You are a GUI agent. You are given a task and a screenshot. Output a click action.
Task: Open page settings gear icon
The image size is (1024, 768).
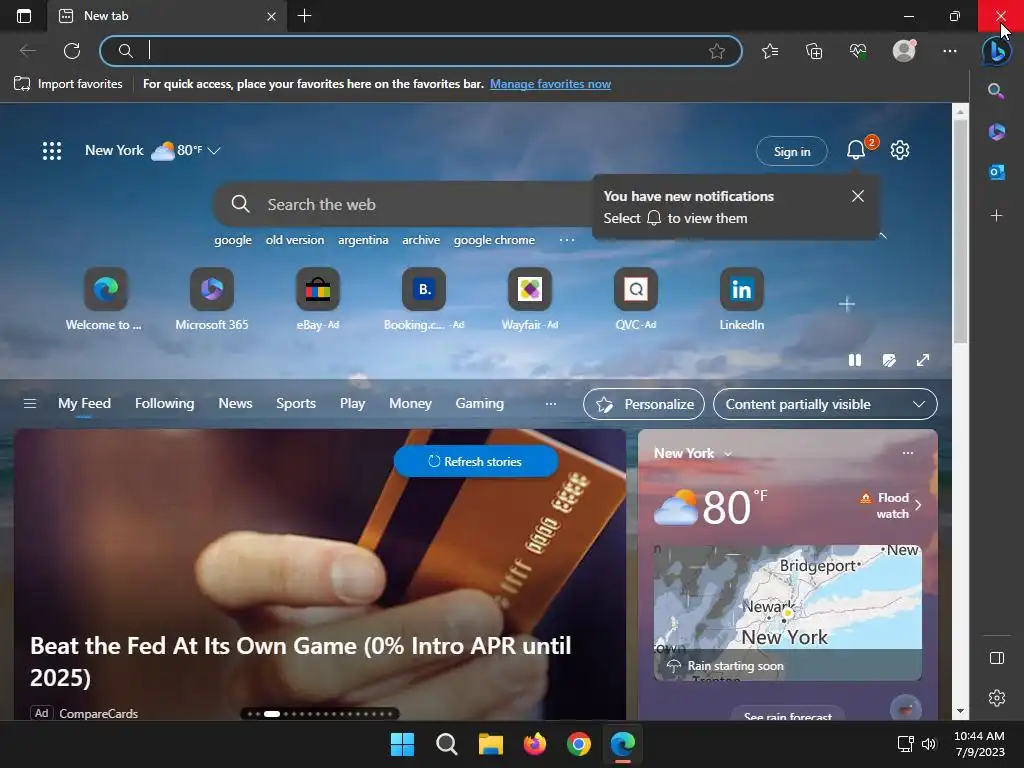coord(900,150)
